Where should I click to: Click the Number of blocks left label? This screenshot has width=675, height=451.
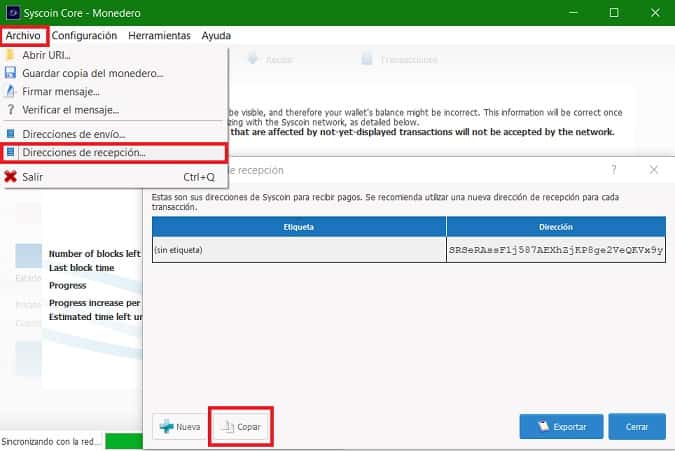[95, 254]
